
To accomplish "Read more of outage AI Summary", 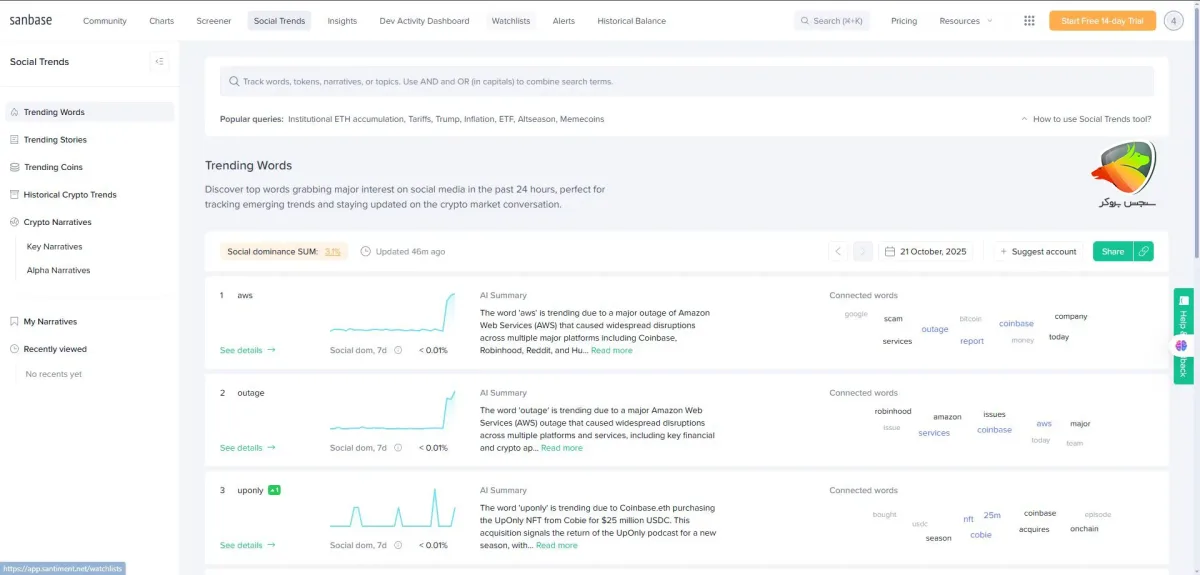I will [562, 448].
